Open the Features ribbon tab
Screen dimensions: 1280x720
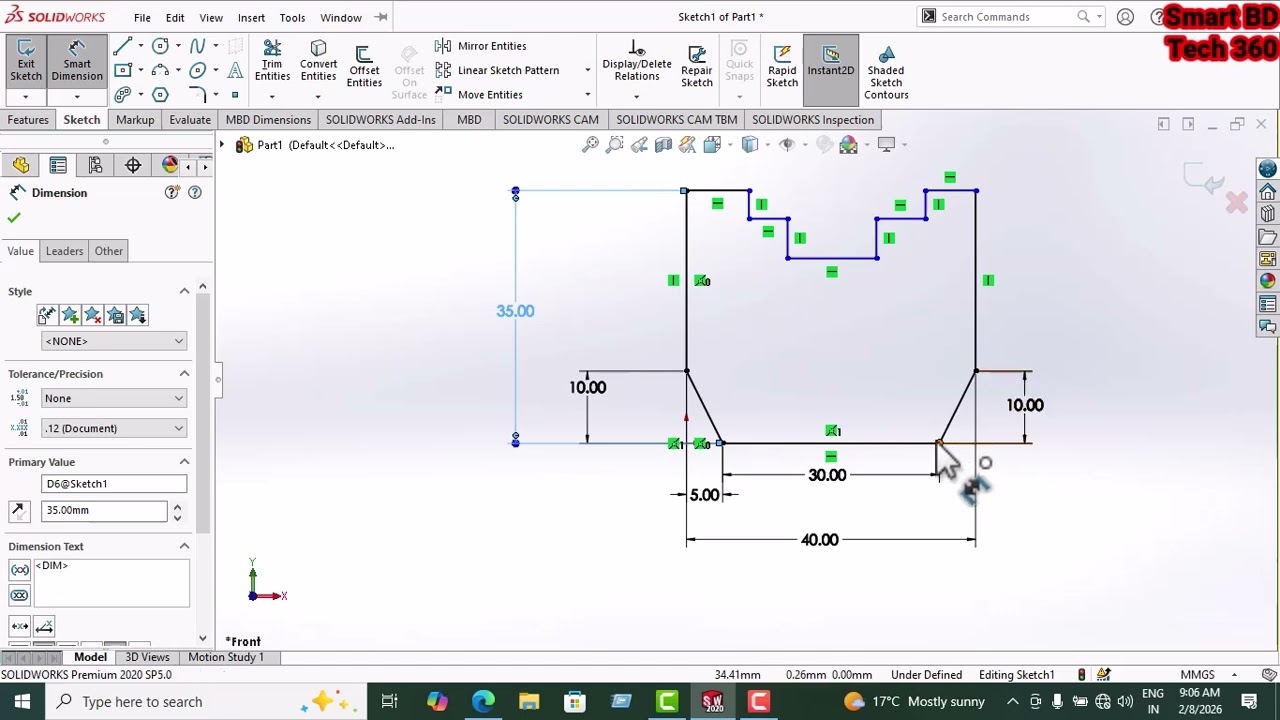point(28,120)
